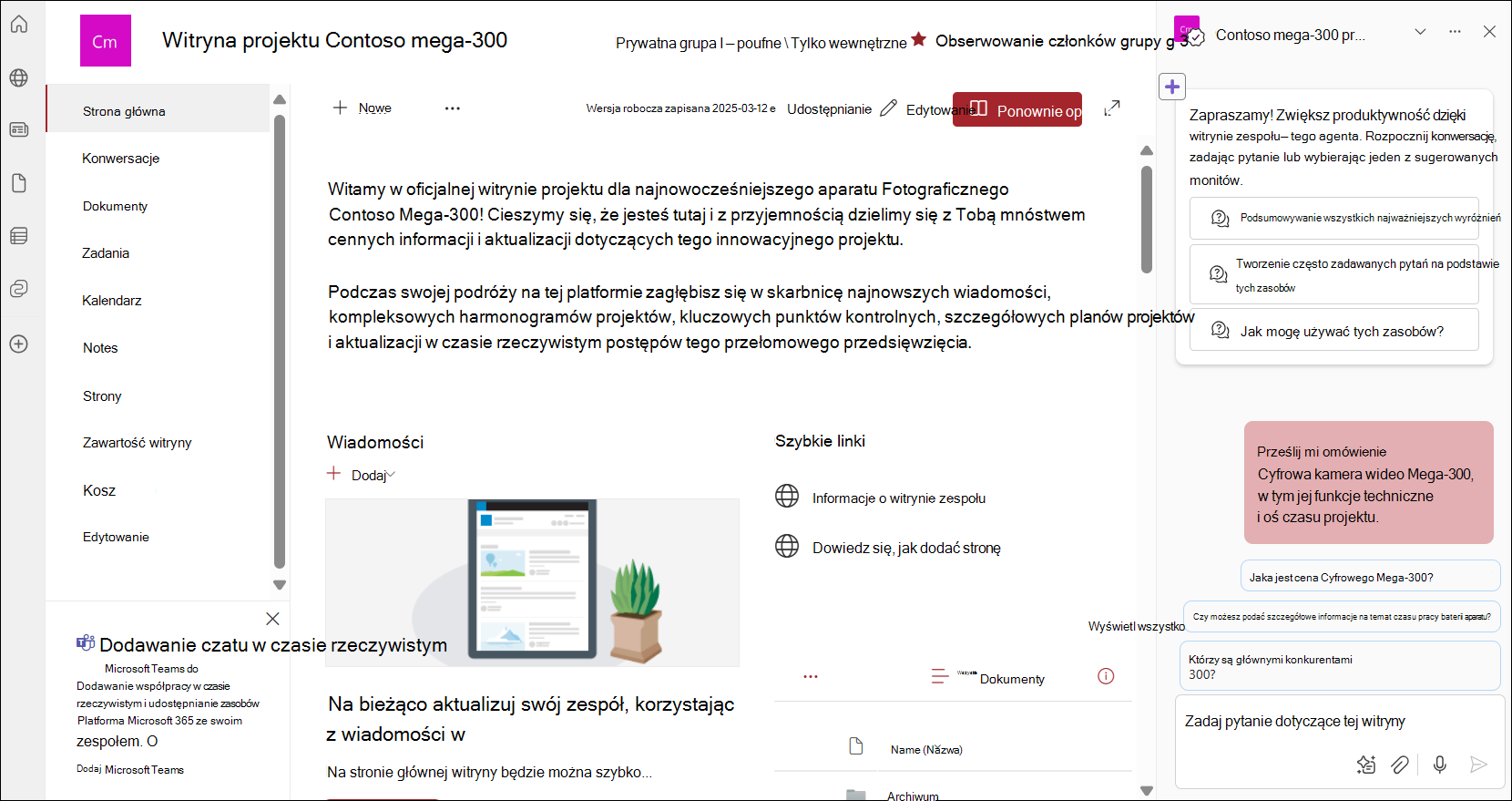The height and width of the screenshot is (801, 1512).
Task: Click the Nowe new item button
Action: tap(362, 108)
